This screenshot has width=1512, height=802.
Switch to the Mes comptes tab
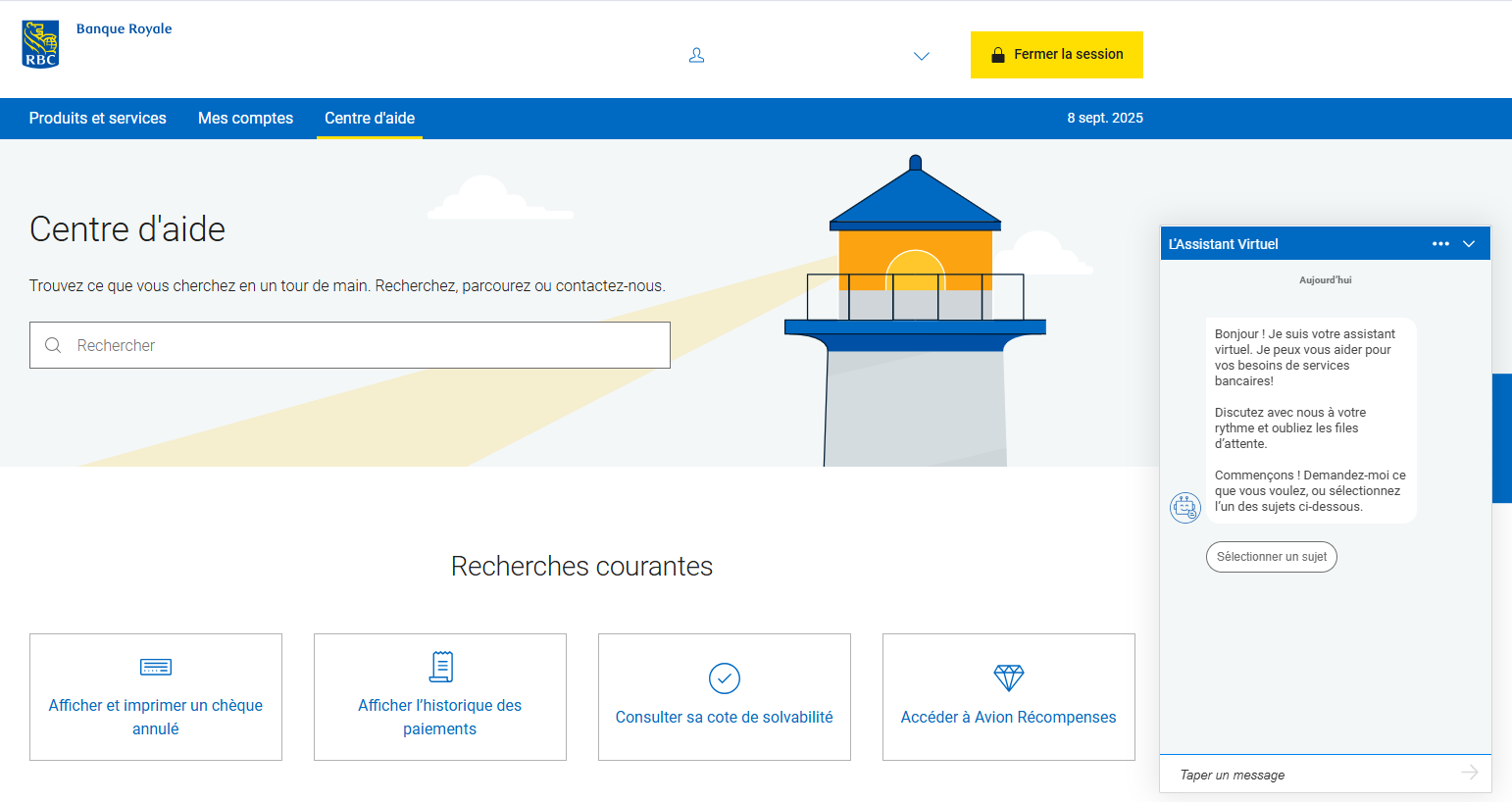point(245,118)
